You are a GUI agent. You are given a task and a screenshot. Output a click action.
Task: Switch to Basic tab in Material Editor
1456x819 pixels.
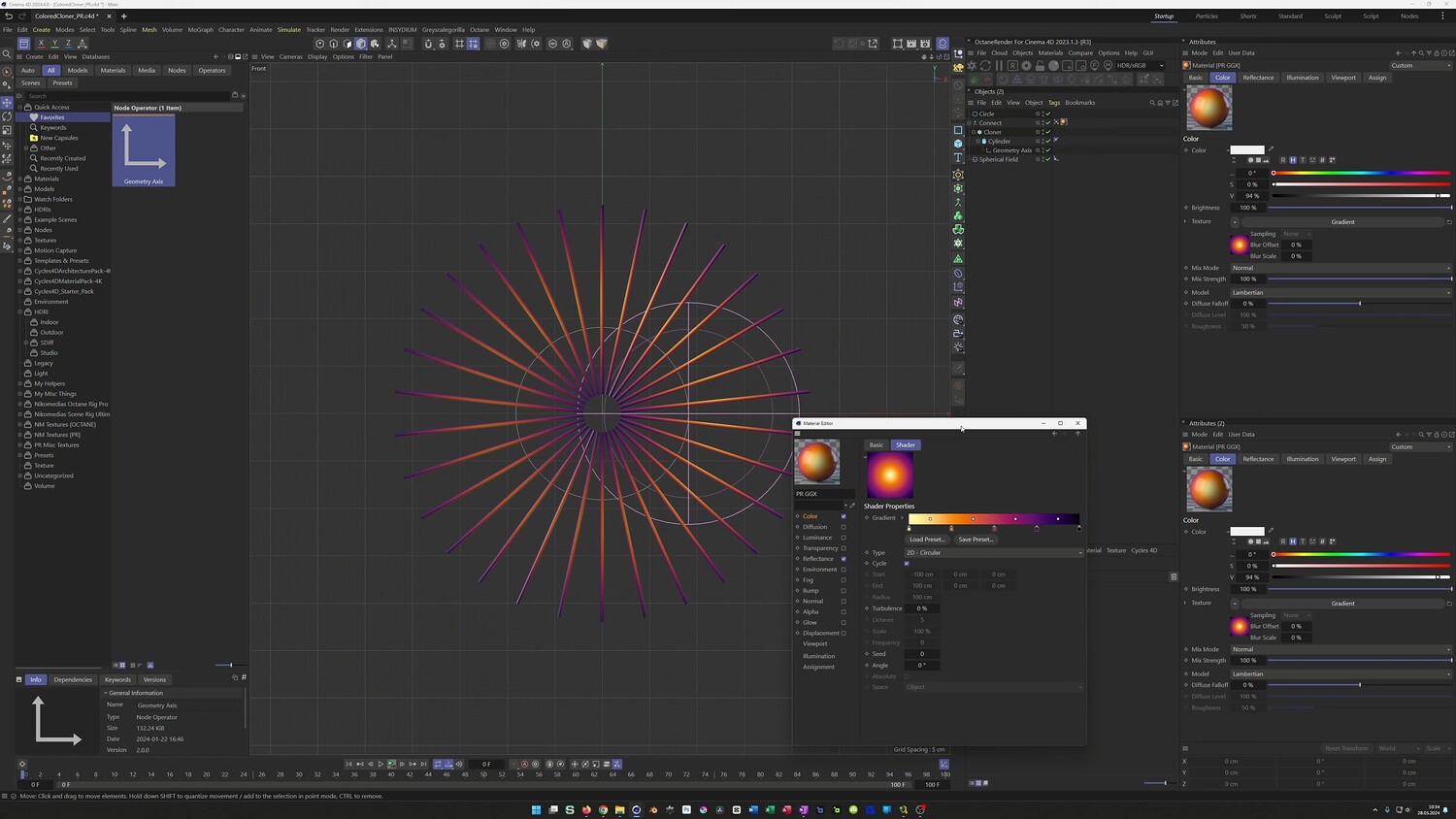pos(876,445)
